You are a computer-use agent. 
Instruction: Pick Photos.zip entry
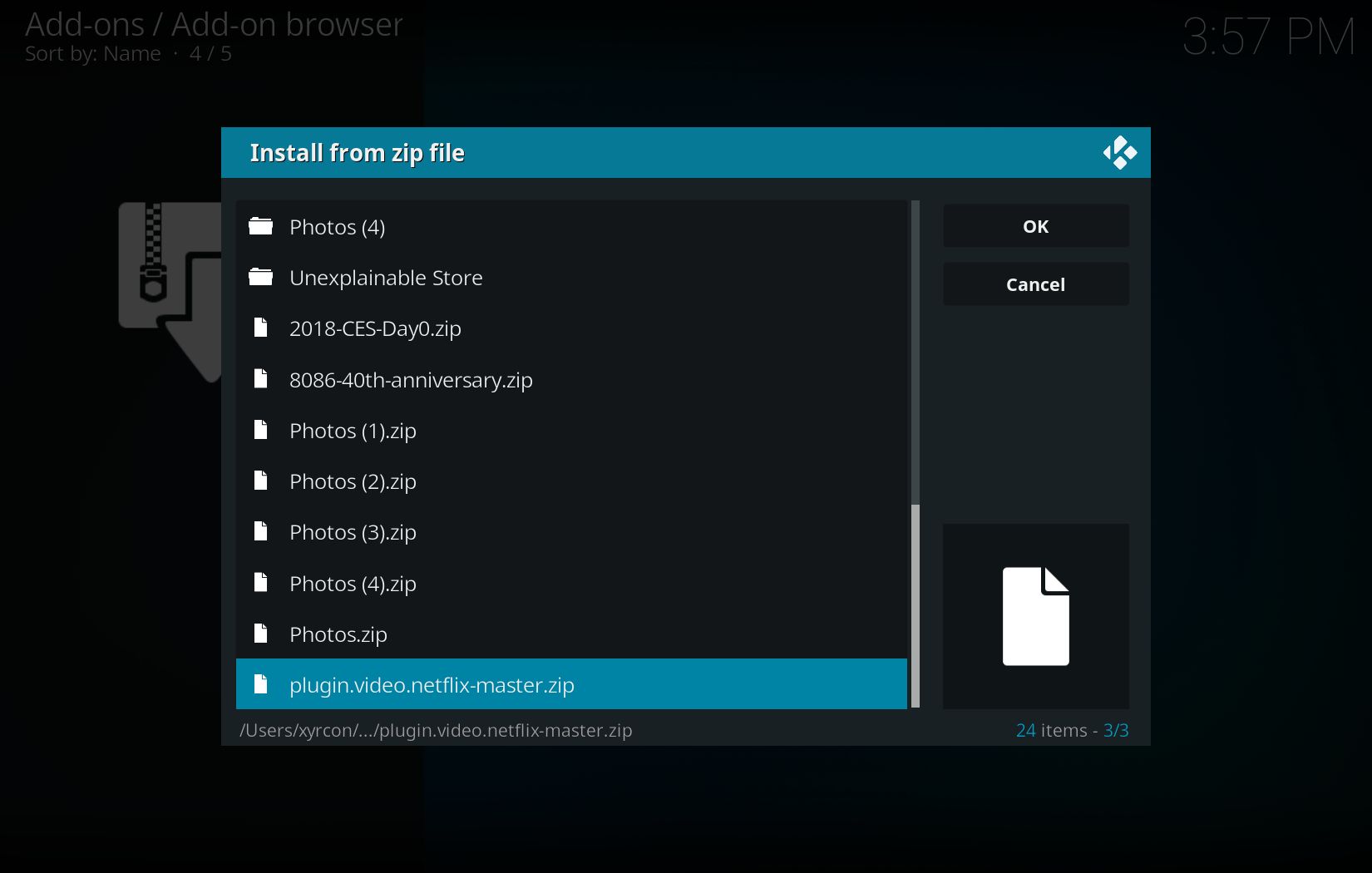[x=571, y=634]
